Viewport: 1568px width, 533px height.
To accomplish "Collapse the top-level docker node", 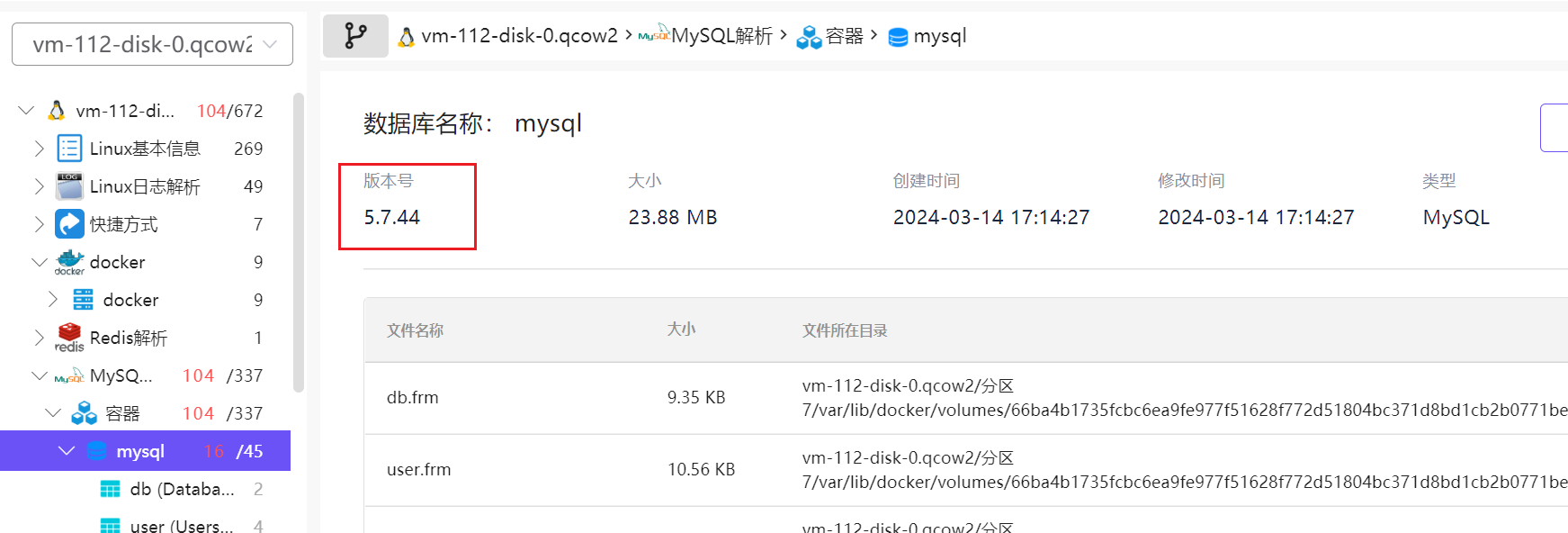I will tap(39, 262).
